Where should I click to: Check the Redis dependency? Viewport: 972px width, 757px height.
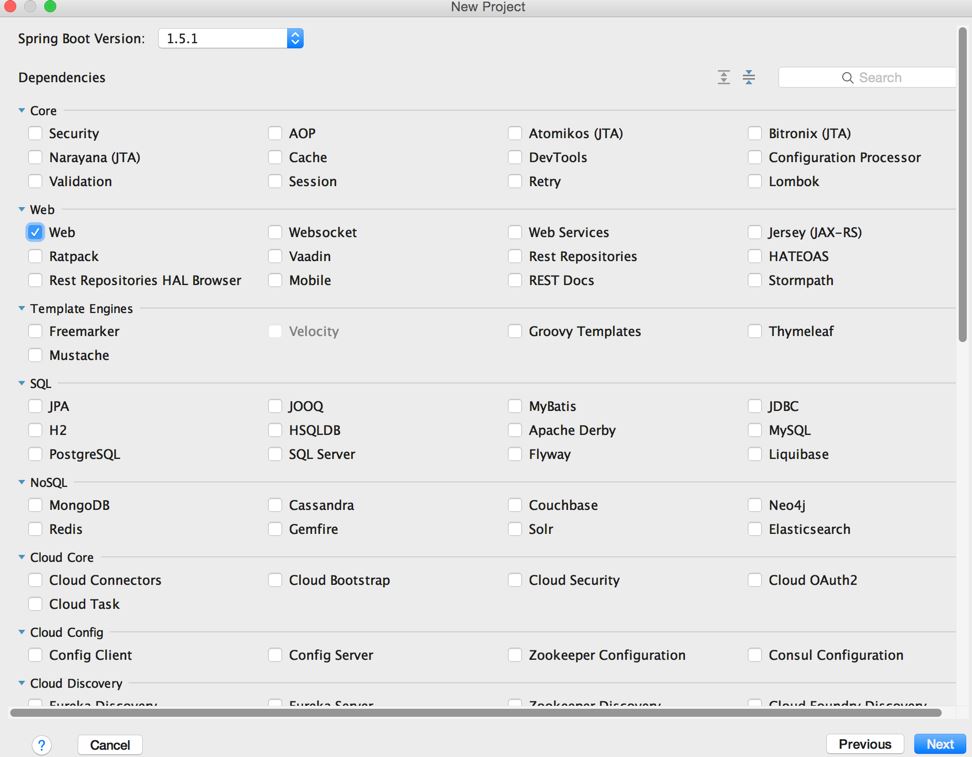(35, 529)
